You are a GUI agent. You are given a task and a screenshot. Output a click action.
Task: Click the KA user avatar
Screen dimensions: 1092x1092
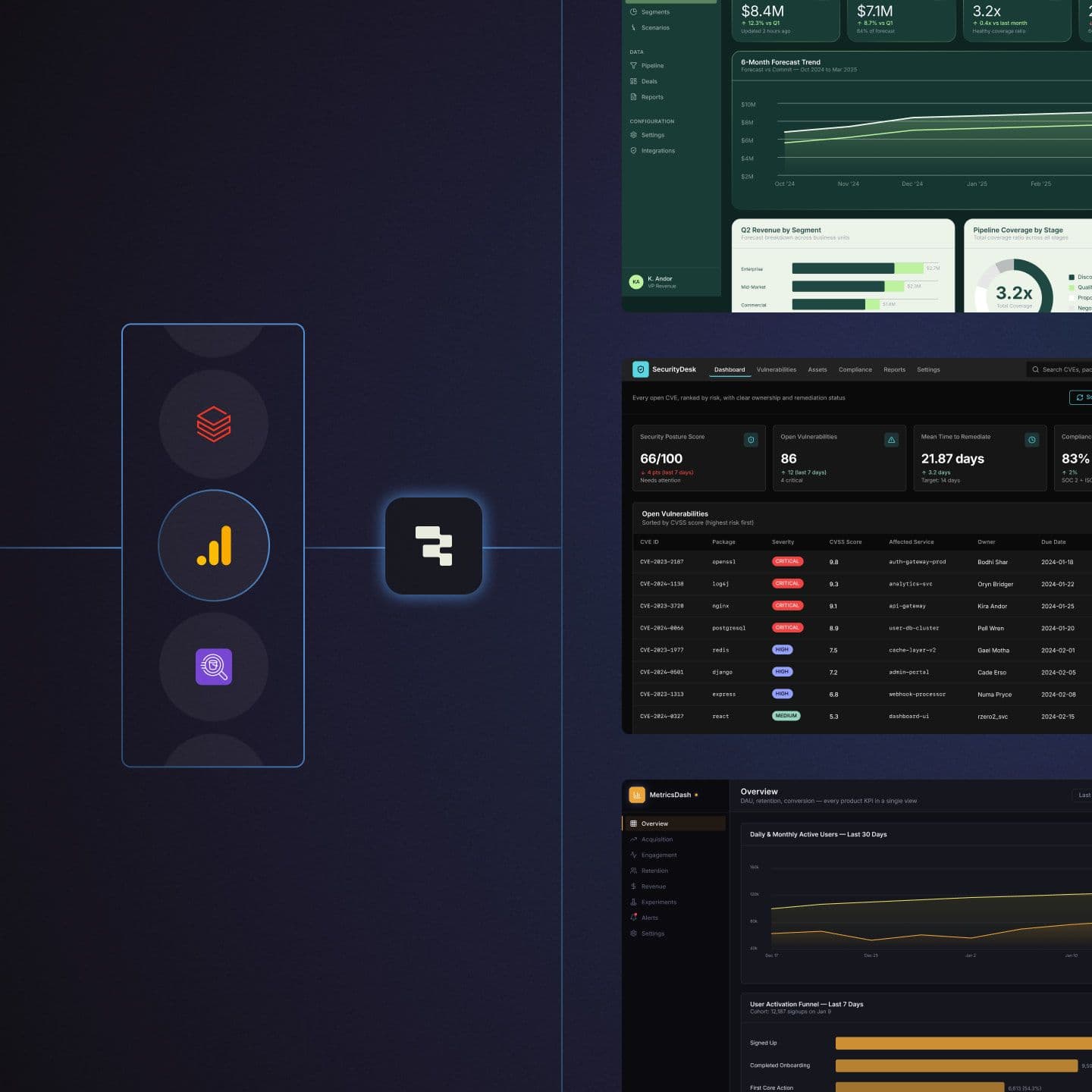click(x=636, y=282)
